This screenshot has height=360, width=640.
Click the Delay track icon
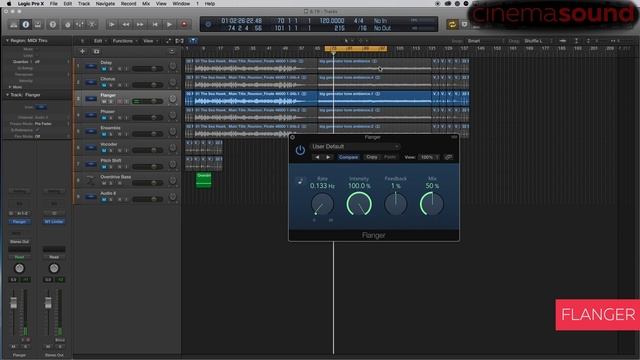coord(91,66)
